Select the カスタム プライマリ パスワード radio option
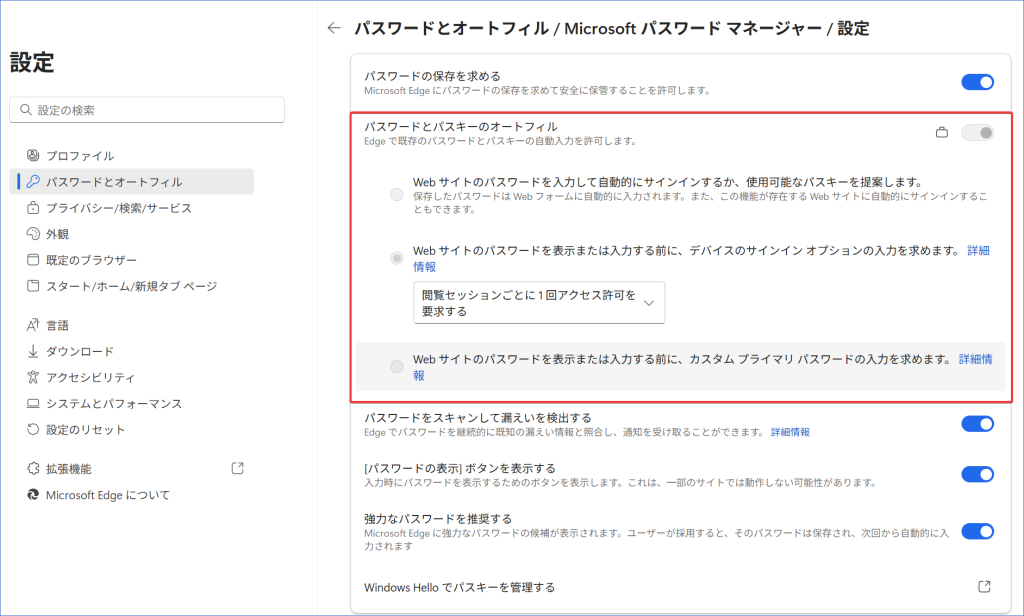 click(x=397, y=367)
